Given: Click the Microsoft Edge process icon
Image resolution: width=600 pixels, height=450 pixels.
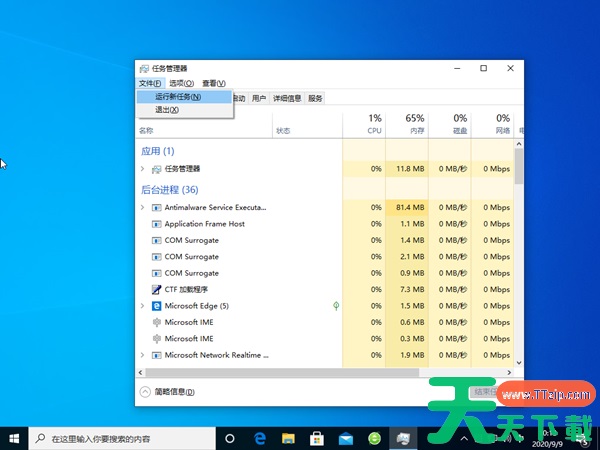Looking at the screenshot, I should tap(156, 306).
